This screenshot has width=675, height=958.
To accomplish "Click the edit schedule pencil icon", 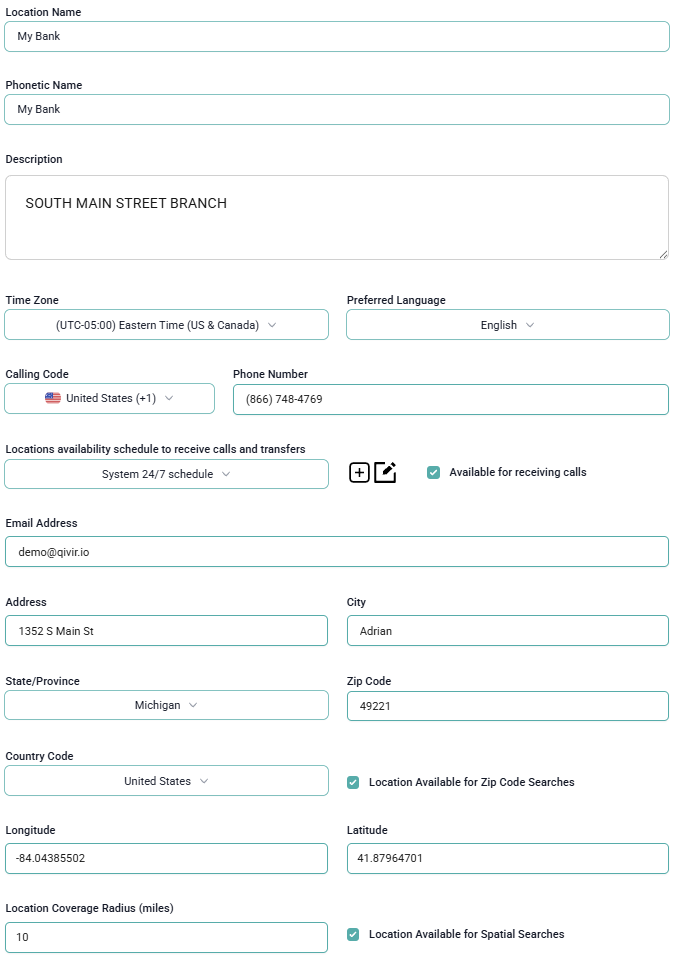I will coord(385,473).
